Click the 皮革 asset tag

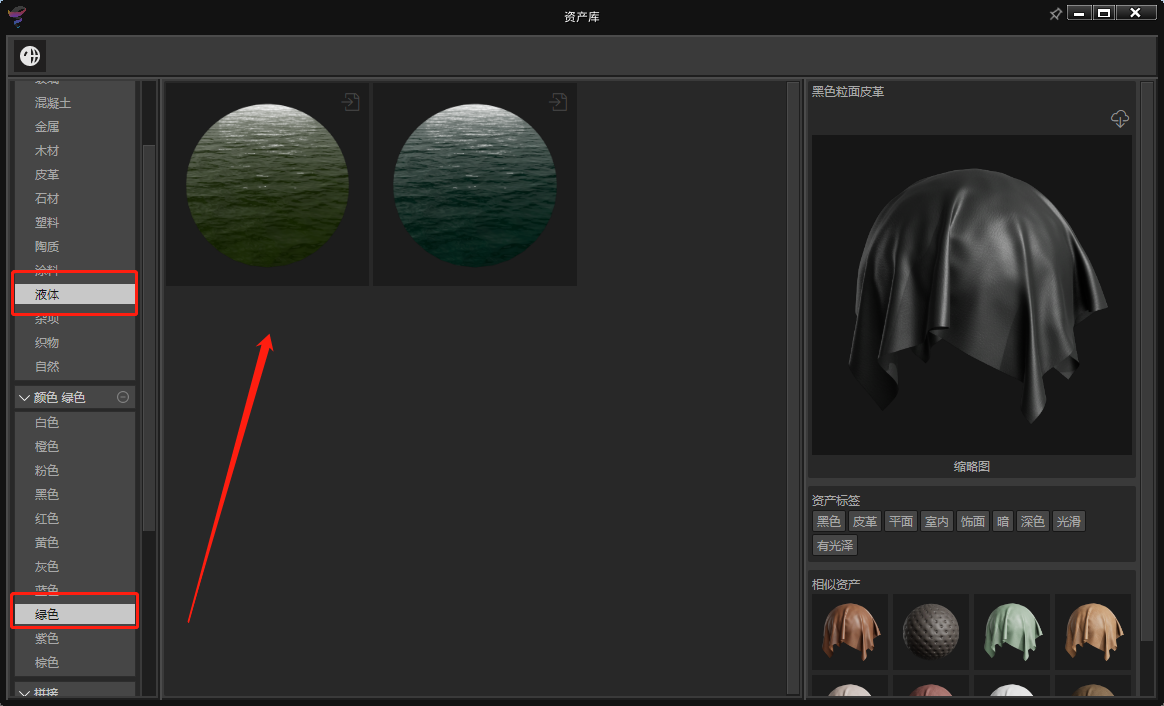[x=865, y=521]
